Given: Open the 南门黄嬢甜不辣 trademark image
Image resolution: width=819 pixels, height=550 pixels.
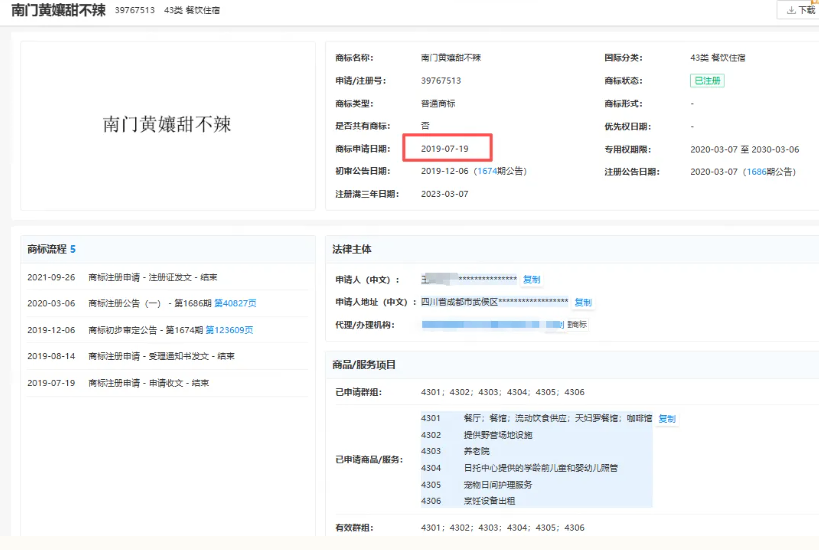Looking at the screenshot, I should tap(167, 125).
